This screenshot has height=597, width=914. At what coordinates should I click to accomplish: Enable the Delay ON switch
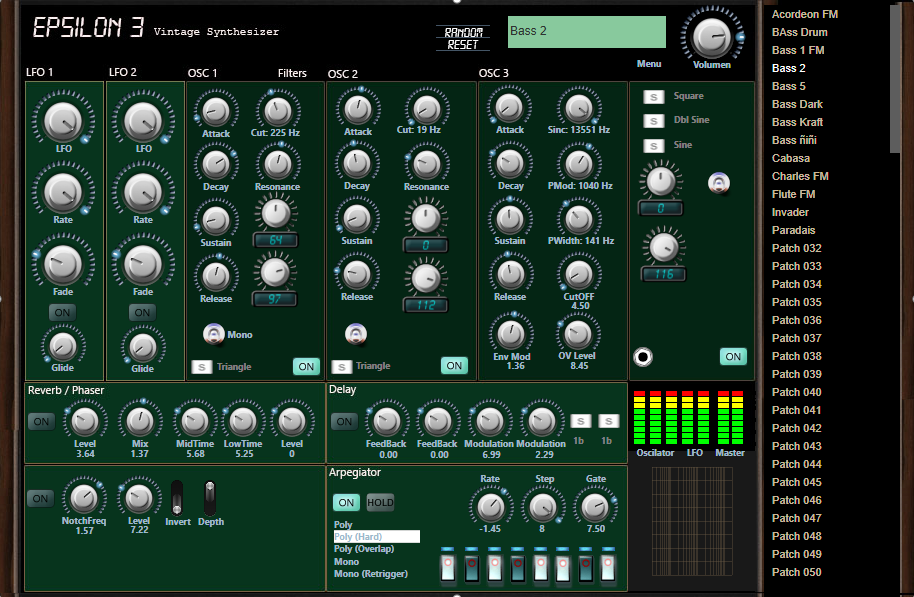tap(344, 422)
